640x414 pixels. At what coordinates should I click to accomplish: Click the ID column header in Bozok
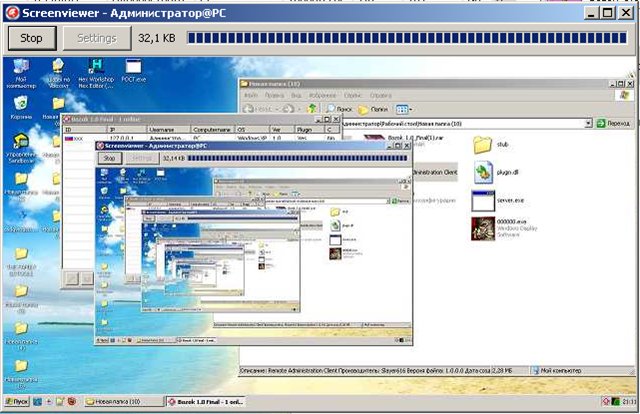pyautogui.click(x=84, y=129)
